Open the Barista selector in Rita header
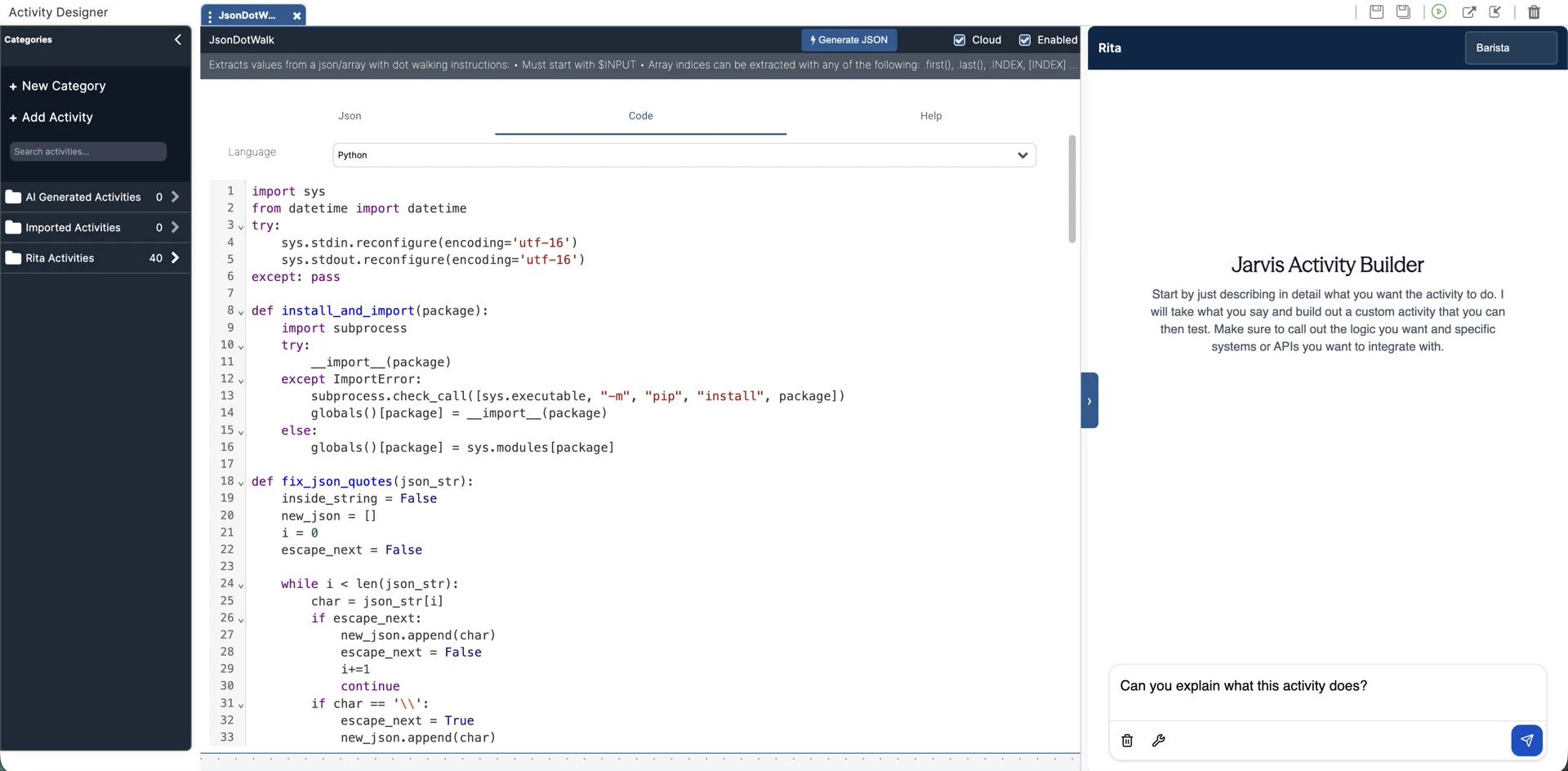 coord(1511,47)
